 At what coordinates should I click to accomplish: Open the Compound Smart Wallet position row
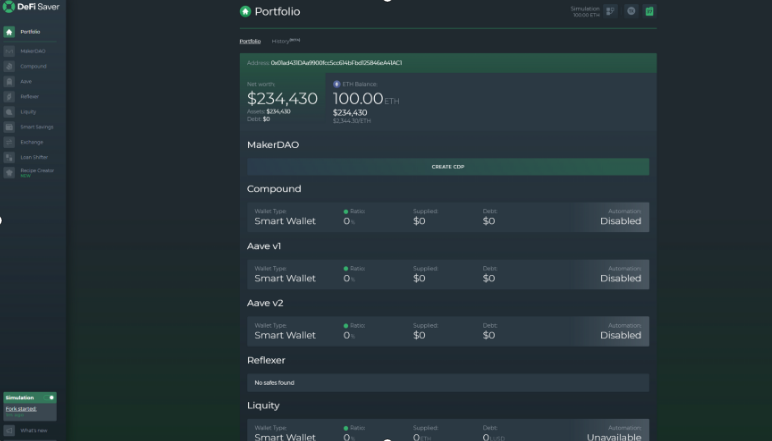click(448, 217)
